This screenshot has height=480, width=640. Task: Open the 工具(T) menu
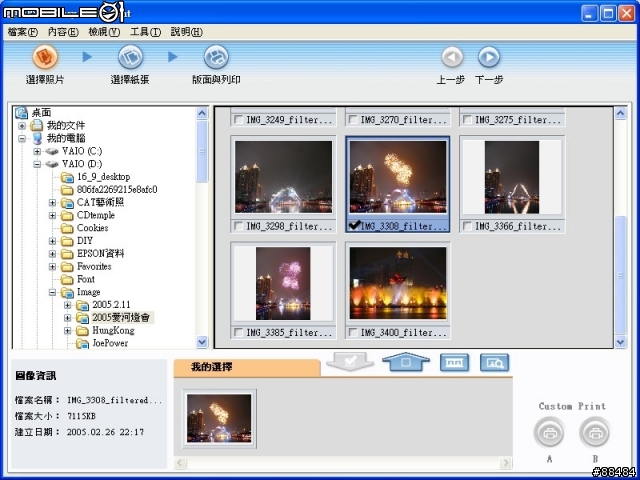145,32
